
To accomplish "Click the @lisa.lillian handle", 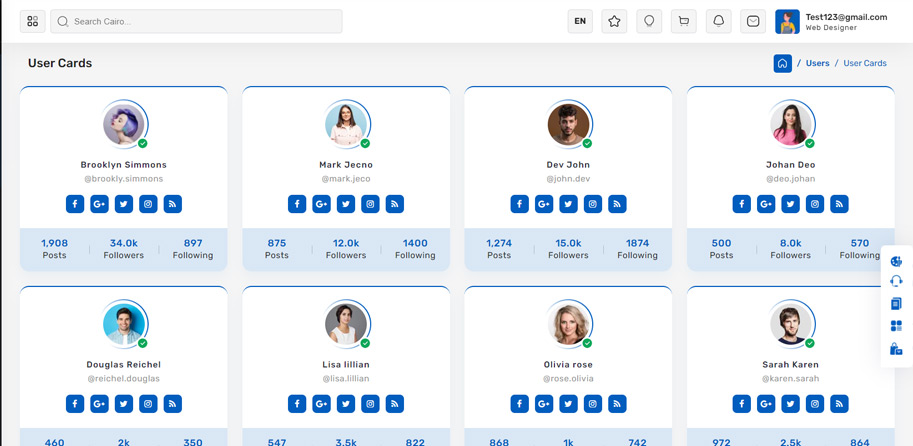I will tap(346, 378).
